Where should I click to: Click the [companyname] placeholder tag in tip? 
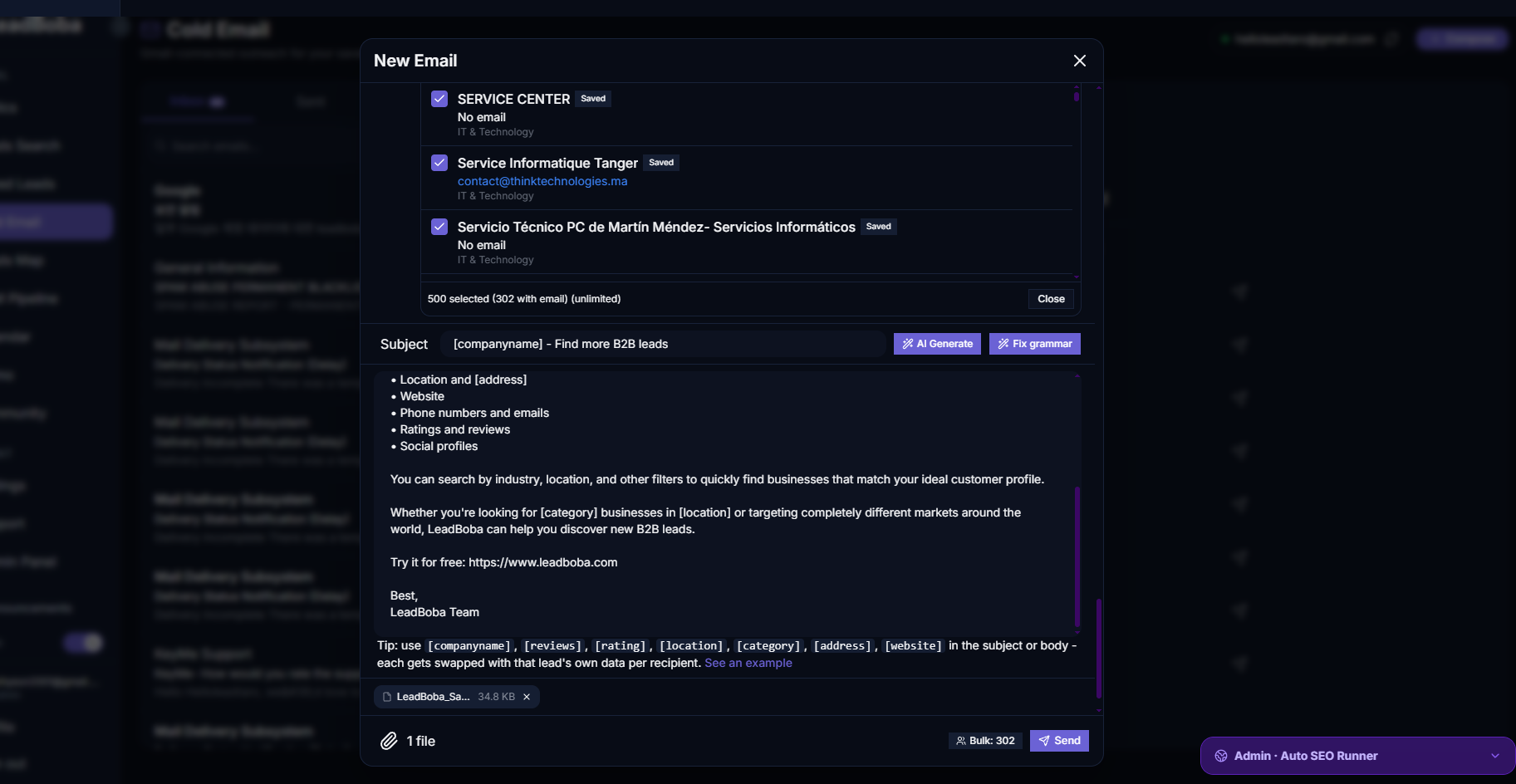pos(469,646)
